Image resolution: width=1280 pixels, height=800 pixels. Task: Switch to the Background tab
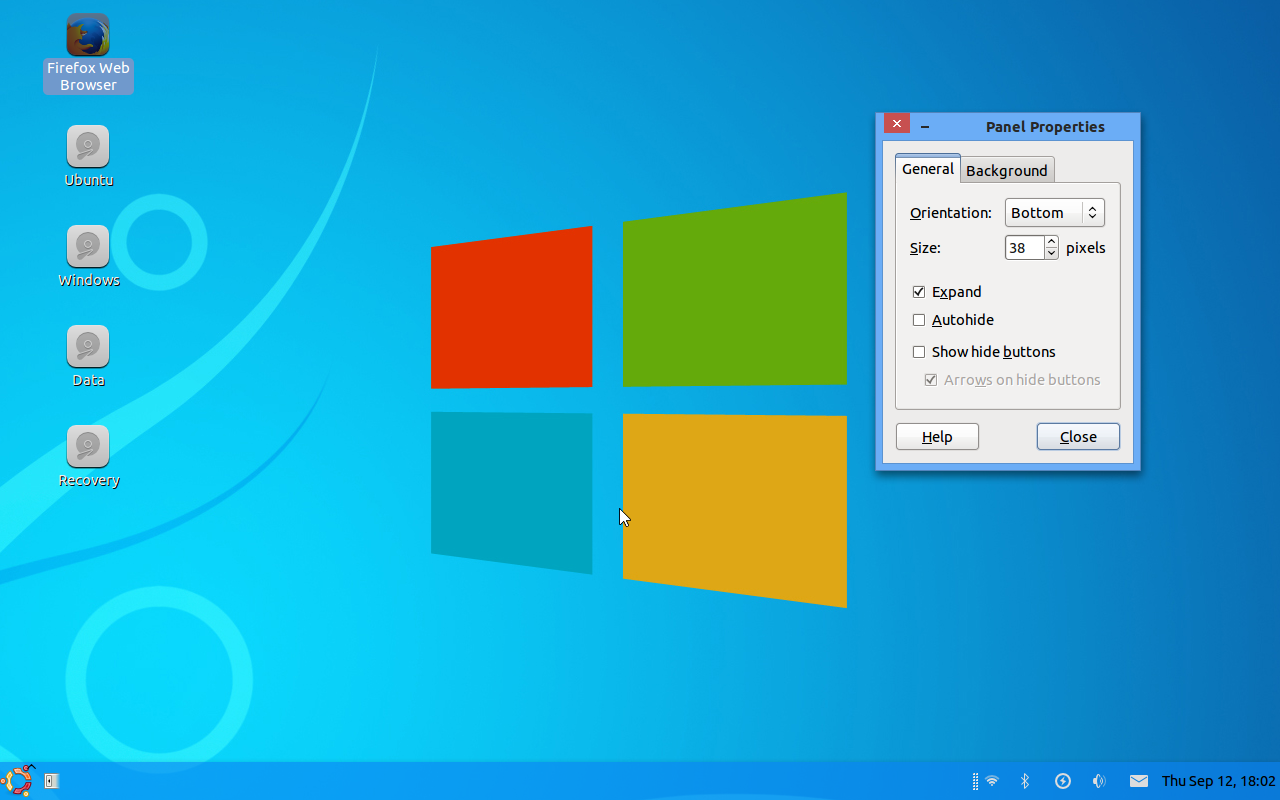(1007, 170)
